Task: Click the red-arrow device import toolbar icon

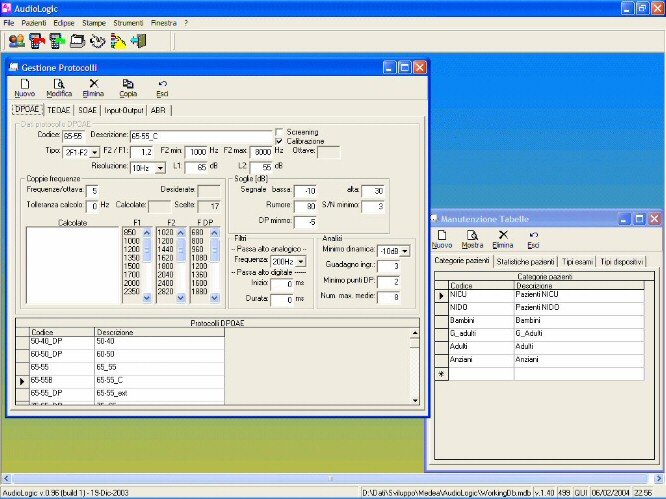Action: 37,41
